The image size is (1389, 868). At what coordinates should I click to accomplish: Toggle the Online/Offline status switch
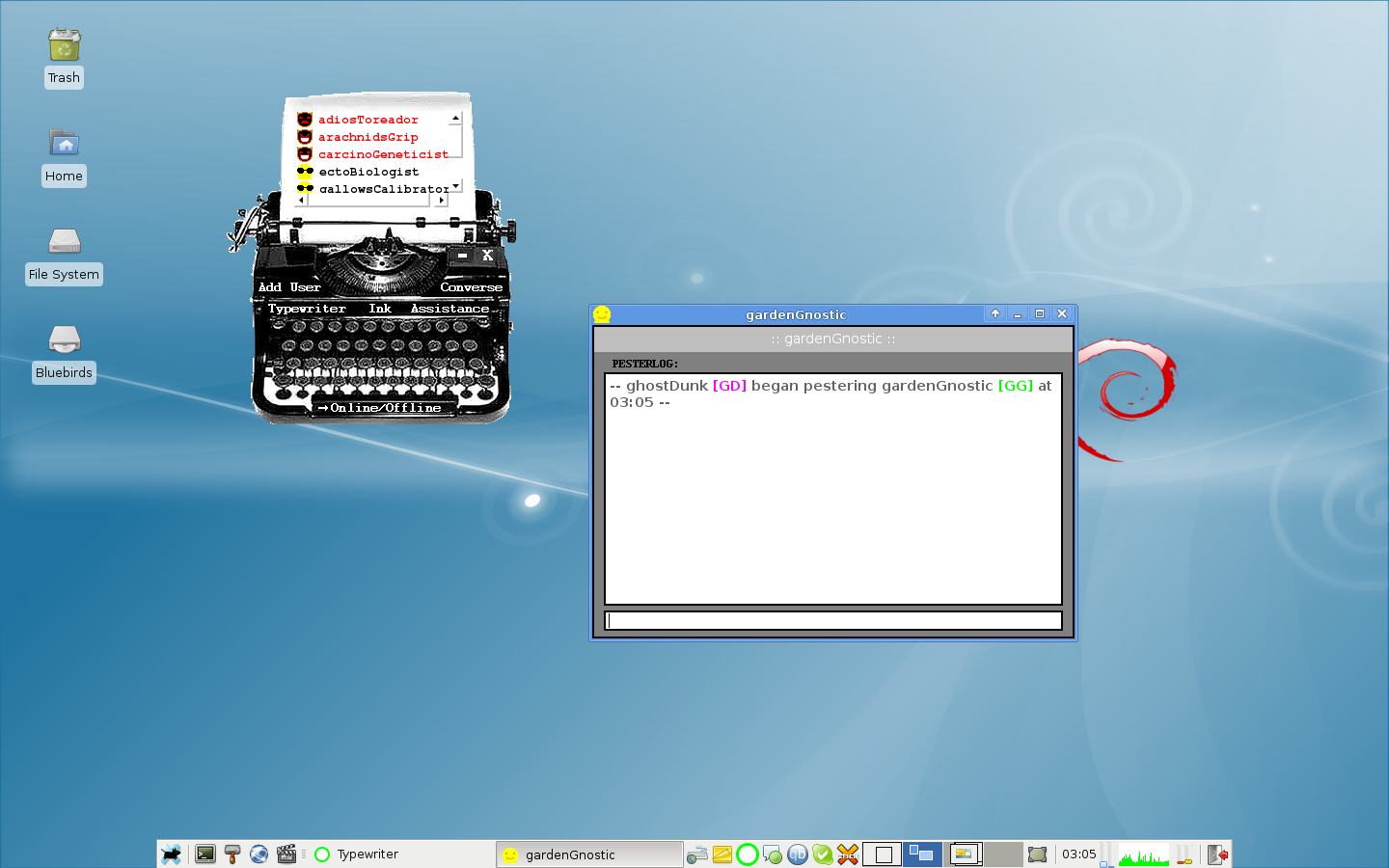385,408
